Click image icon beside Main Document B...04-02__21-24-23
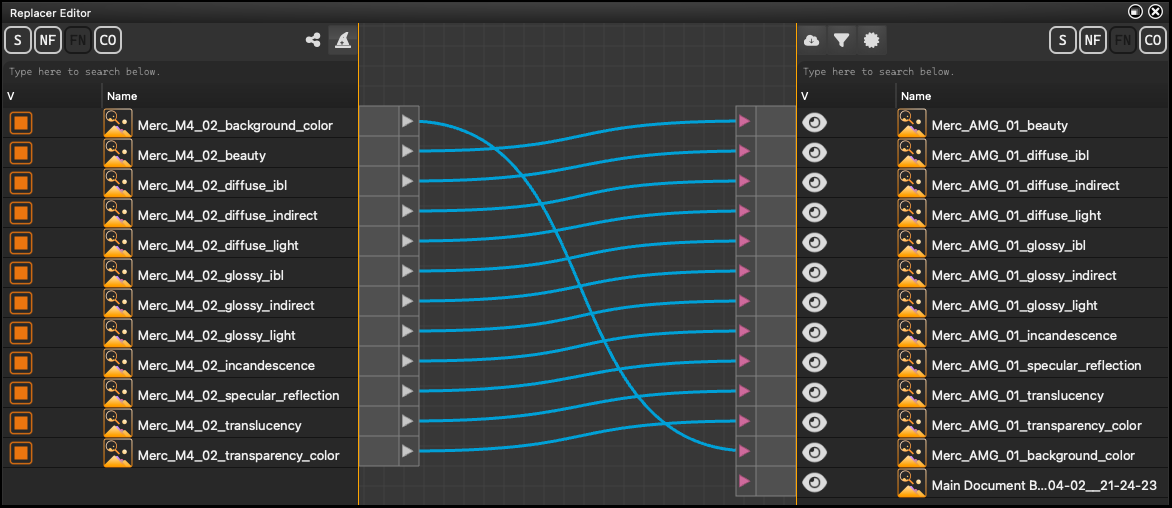 click(912, 484)
